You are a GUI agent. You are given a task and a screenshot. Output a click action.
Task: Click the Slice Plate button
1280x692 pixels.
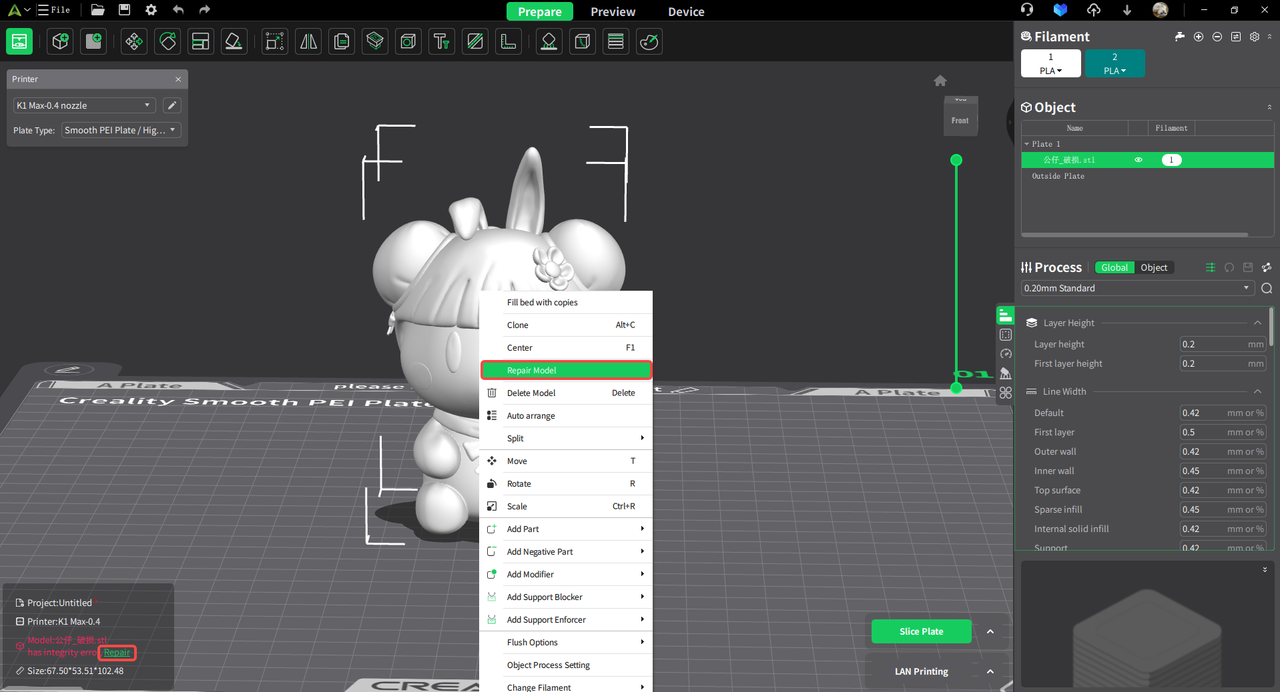pyautogui.click(x=921, y=632)
